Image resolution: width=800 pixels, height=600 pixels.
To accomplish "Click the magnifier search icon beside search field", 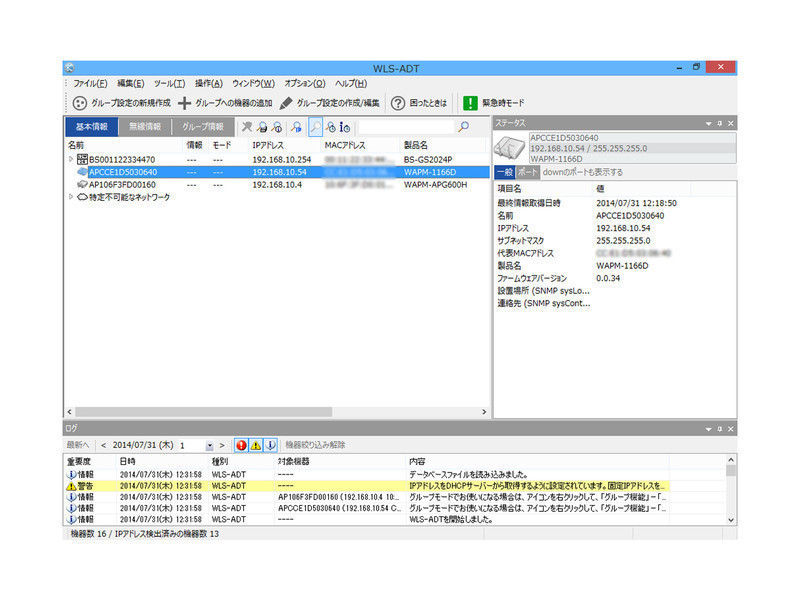I will tap(463, 127).
